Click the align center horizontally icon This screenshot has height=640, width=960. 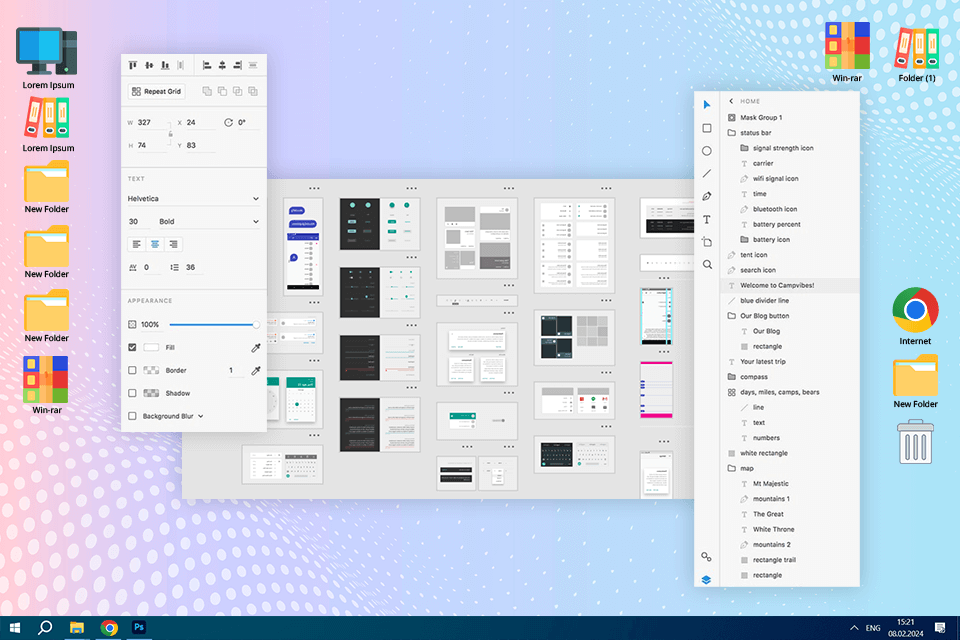pyautogui.click(x=222, y=65)
